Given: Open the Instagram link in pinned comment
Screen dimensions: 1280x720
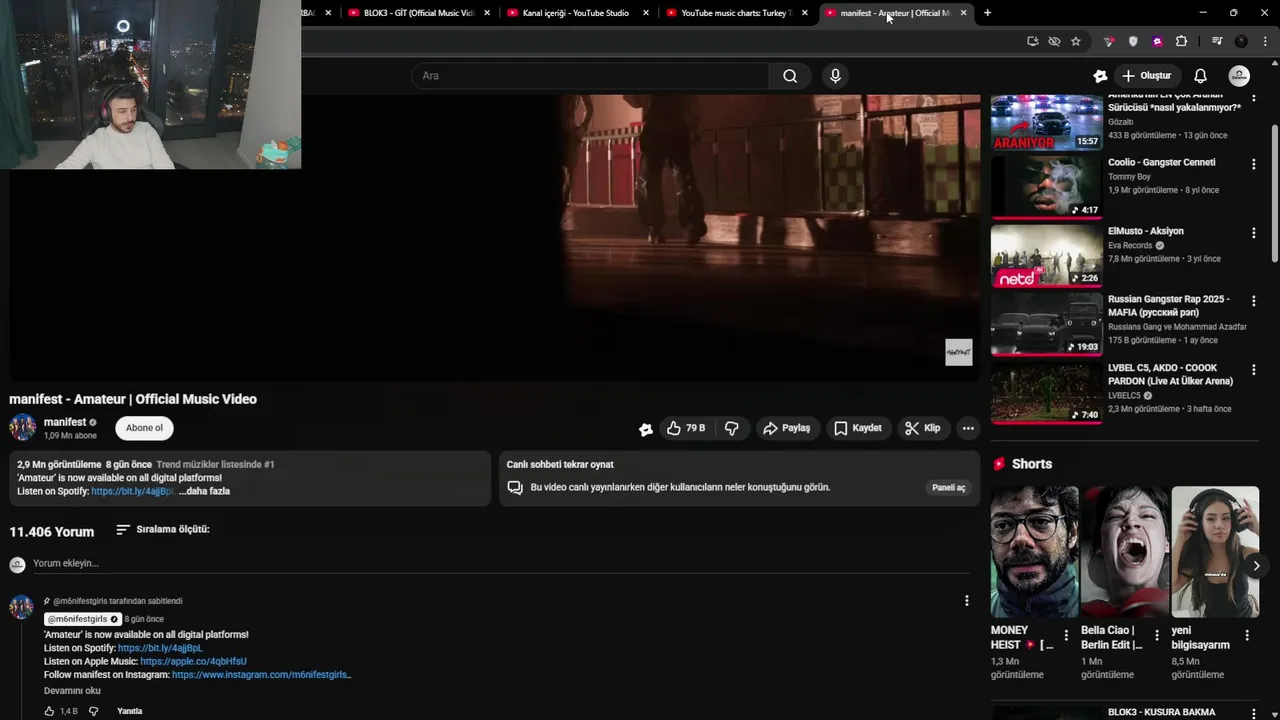Looking at the screenshot, I should click(261, 675).
